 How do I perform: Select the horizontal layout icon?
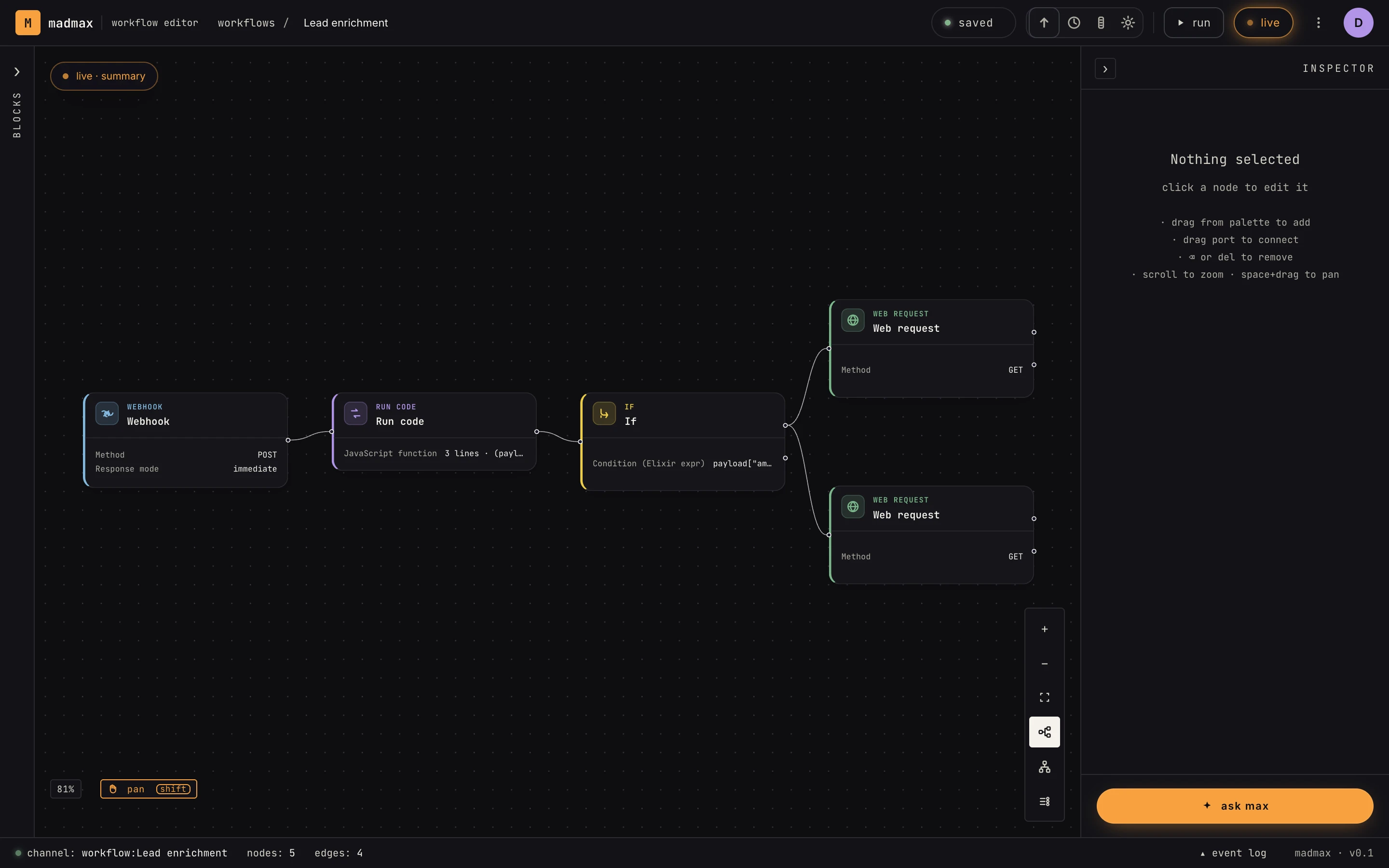coord(1045,732)
